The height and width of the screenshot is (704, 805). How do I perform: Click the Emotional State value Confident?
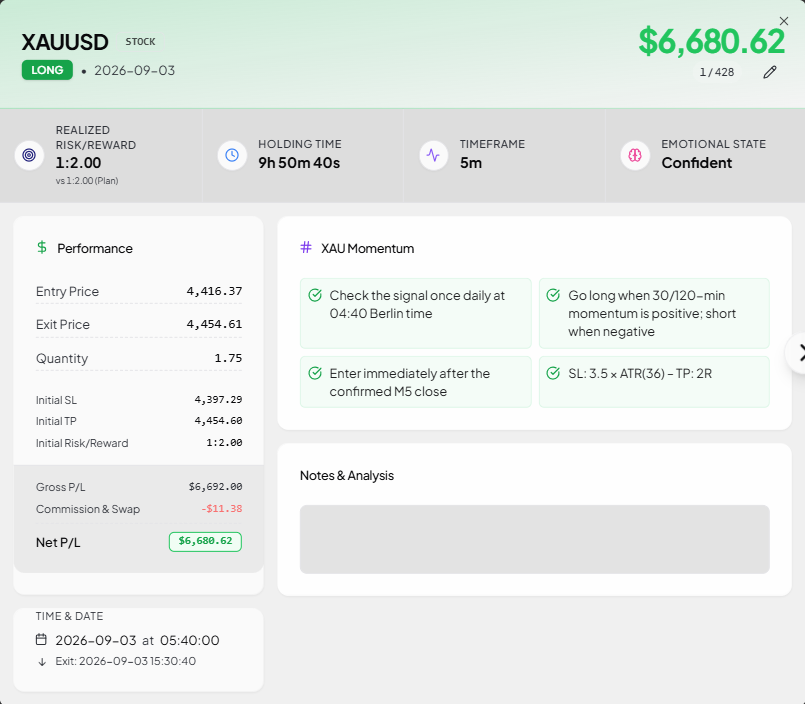[x=697, y=163]
